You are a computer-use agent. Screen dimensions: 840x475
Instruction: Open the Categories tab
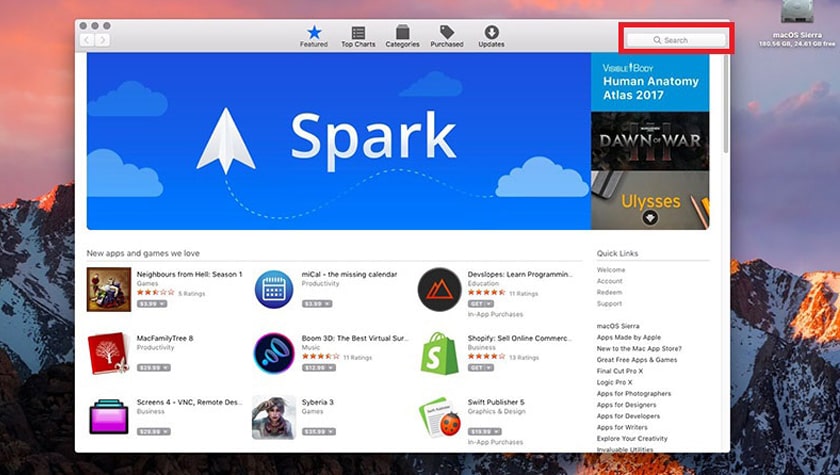click(x=402, y=37)
